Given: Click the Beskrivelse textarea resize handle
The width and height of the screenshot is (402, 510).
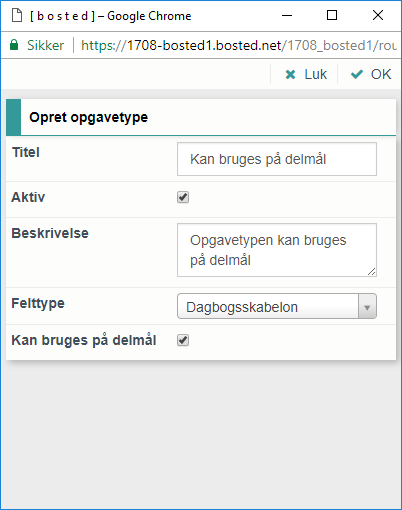Looking at the screenshot, I should click(372, 272).
